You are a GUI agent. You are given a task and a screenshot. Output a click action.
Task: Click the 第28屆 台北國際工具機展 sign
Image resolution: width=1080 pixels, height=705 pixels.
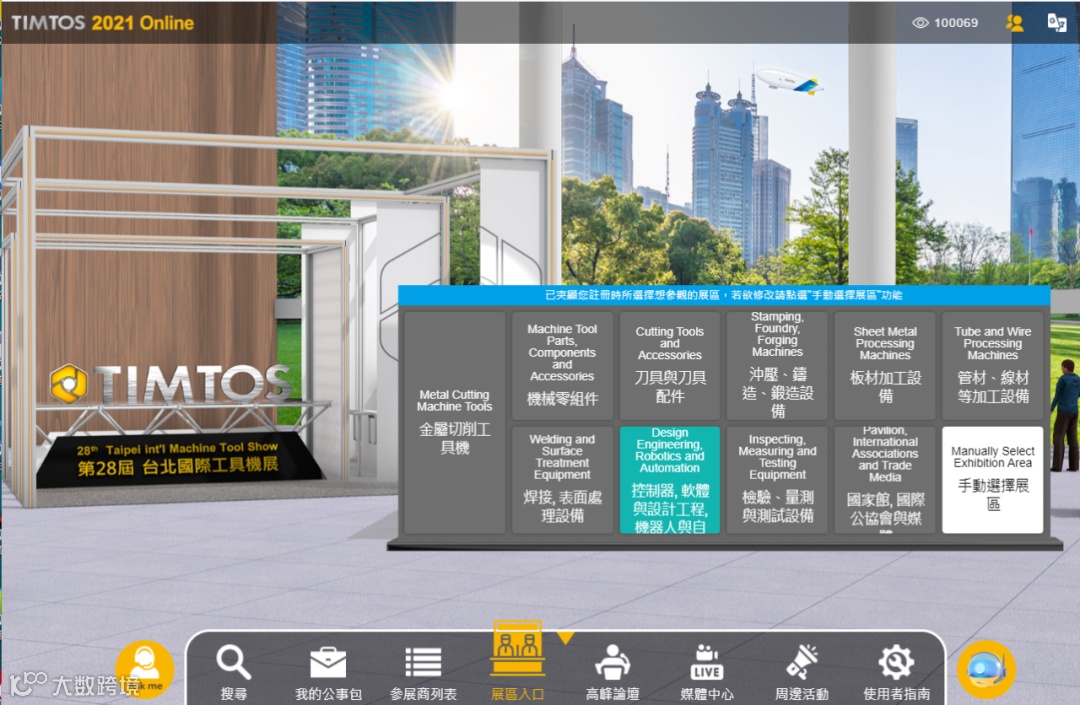point(178,466)
